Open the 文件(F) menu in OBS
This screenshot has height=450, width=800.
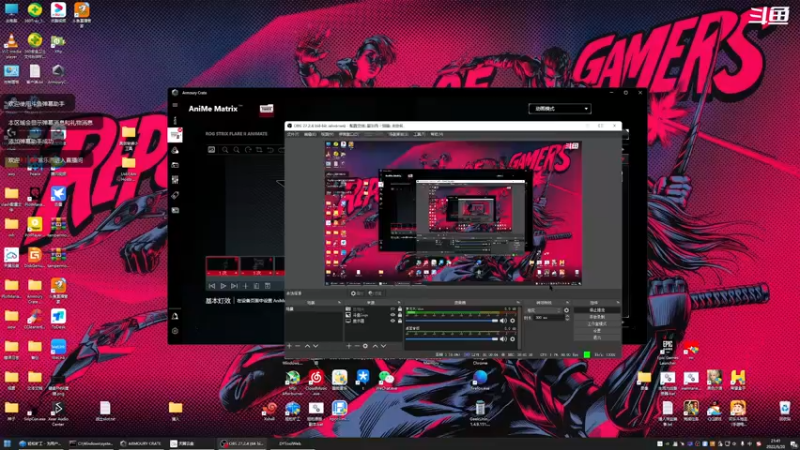pos(293,134)
